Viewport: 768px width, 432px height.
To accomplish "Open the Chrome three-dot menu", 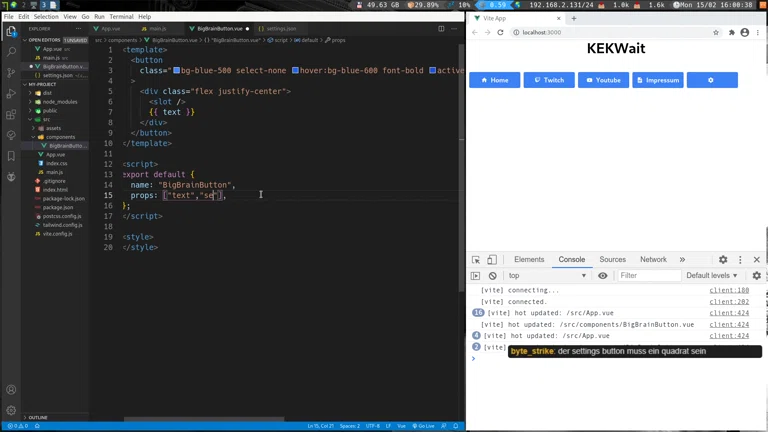I will [758, 32].
